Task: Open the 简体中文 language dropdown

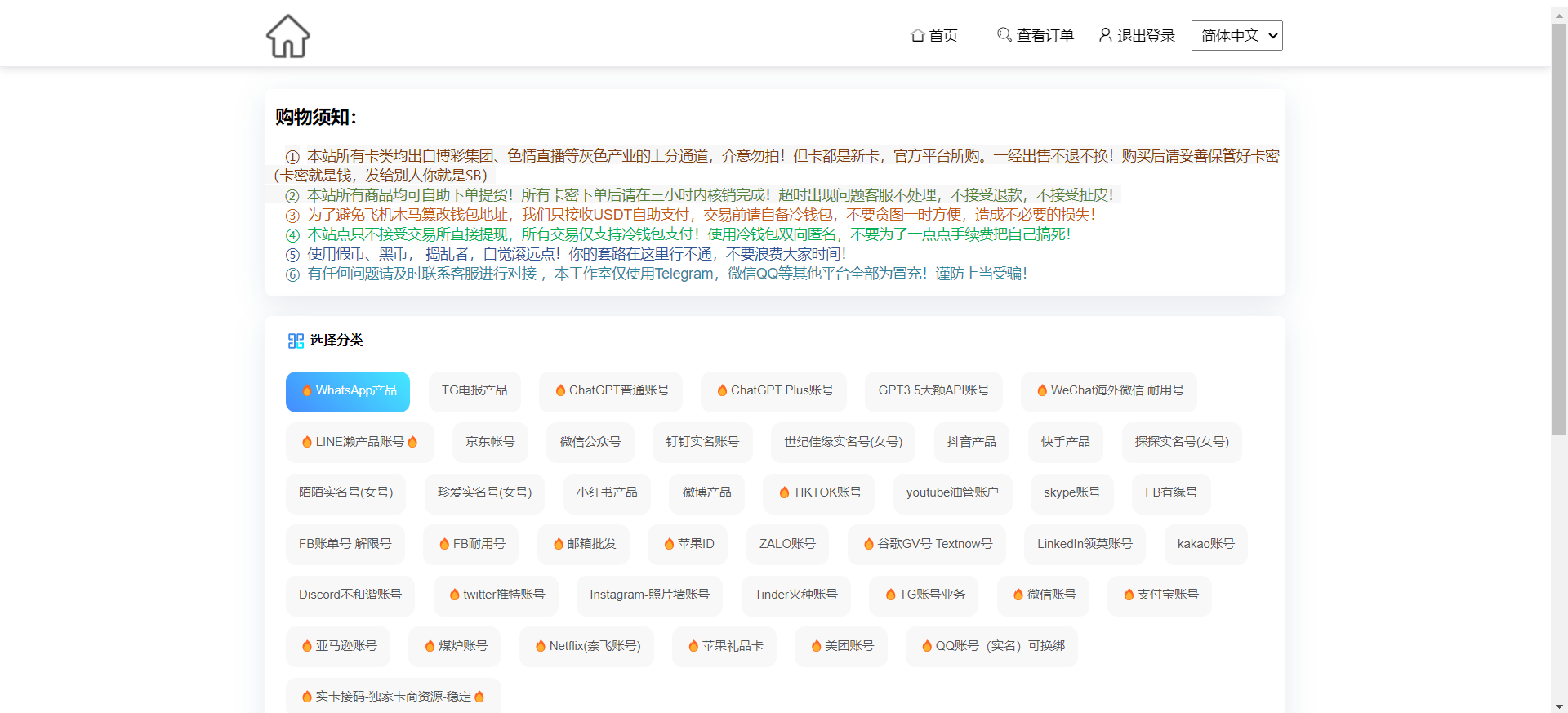Action: 1236,35
